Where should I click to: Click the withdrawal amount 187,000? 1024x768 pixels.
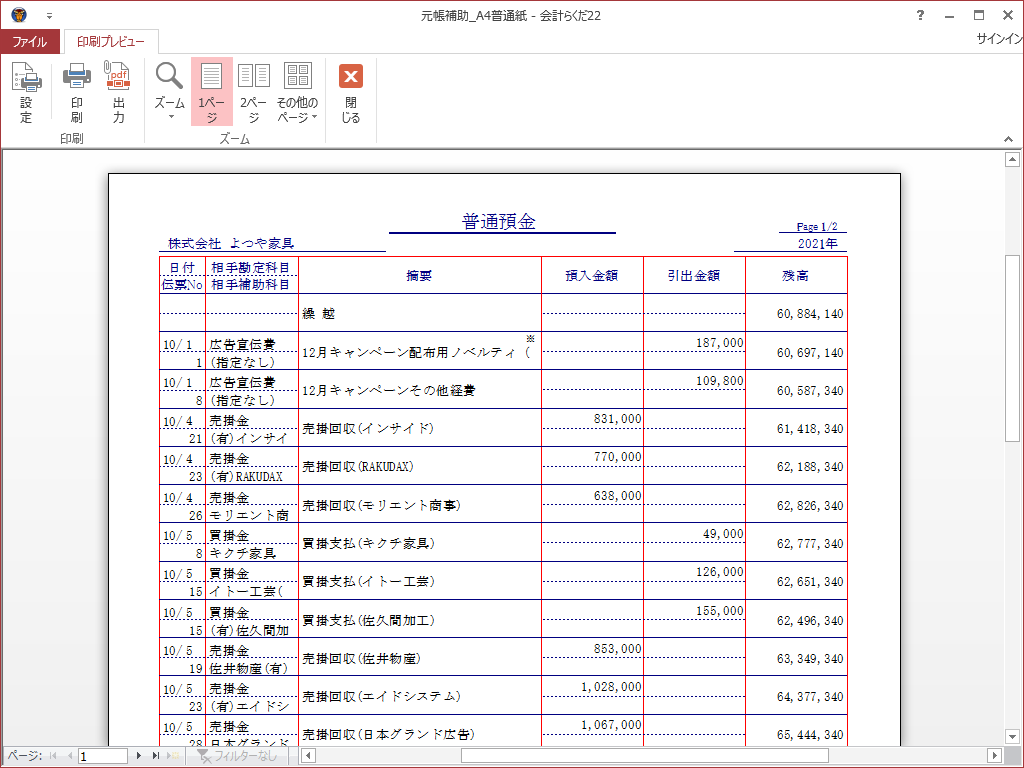(720, 343)
